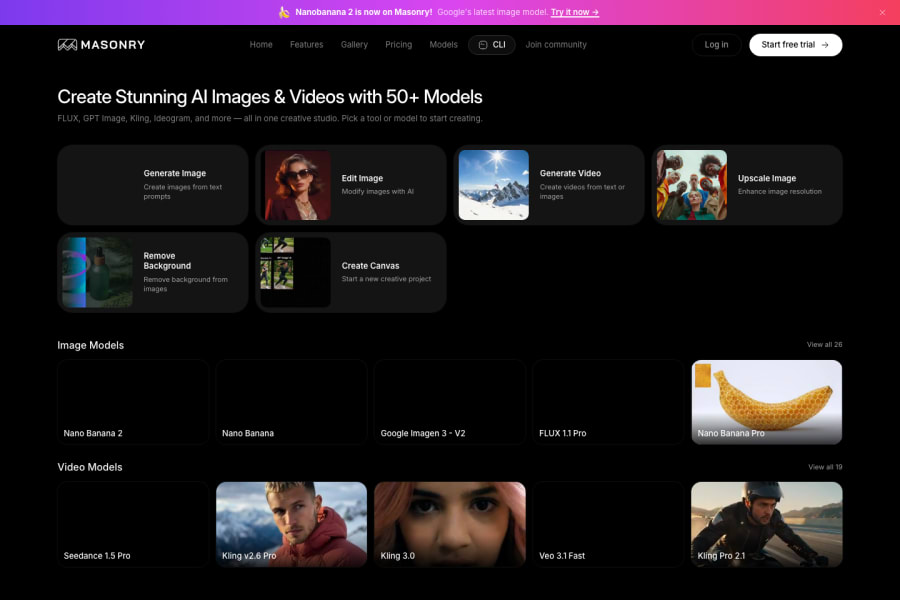Click arrow icon in Start free trial
Image resolution: width=900 pixels, height=600 pixels.
825,45
